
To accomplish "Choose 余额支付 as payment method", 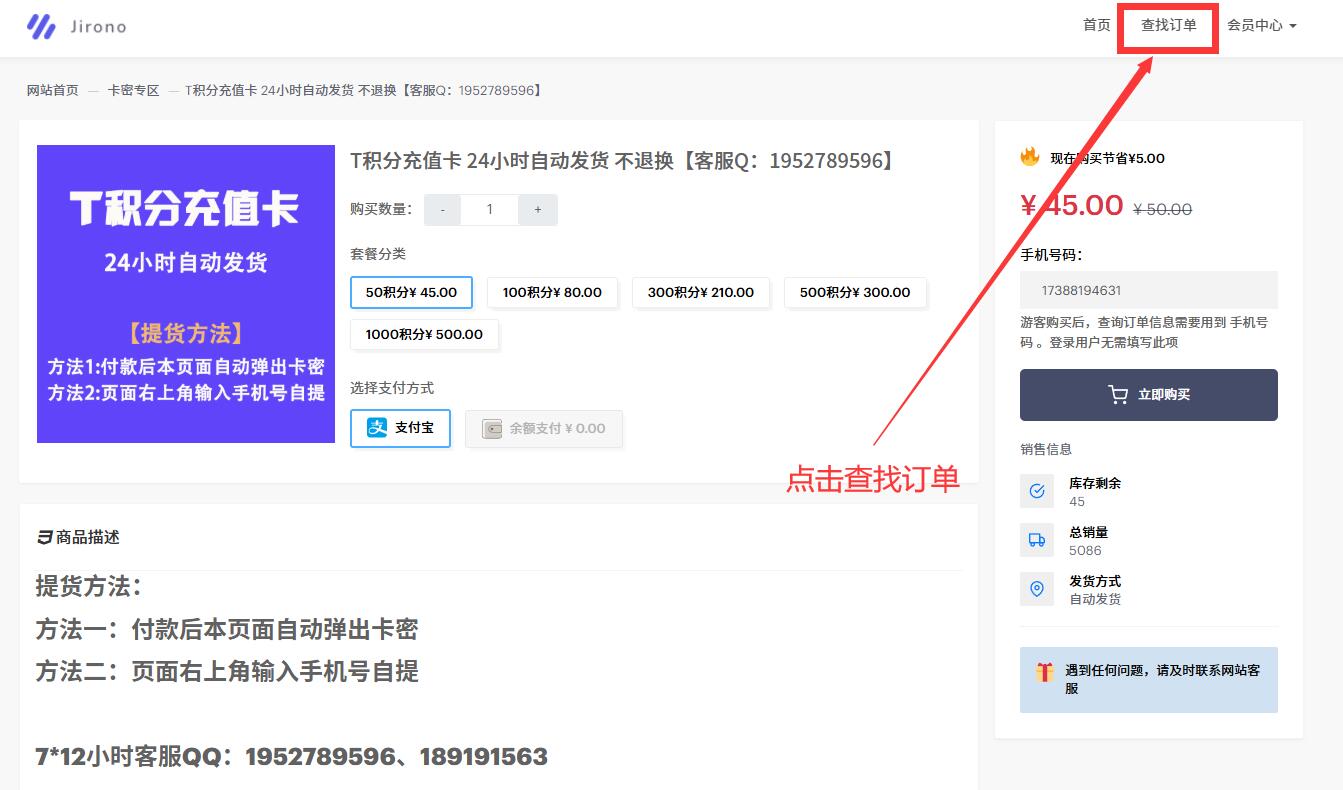I will click(544, 429).
